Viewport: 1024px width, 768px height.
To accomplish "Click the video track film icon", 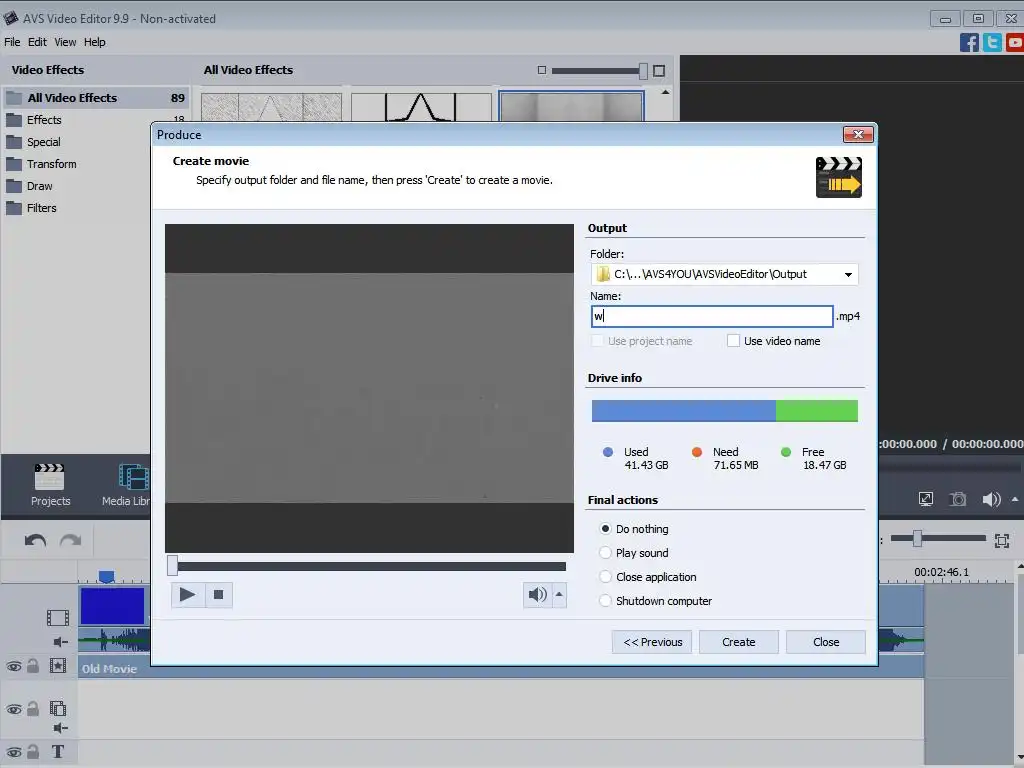I will [57, 617].
